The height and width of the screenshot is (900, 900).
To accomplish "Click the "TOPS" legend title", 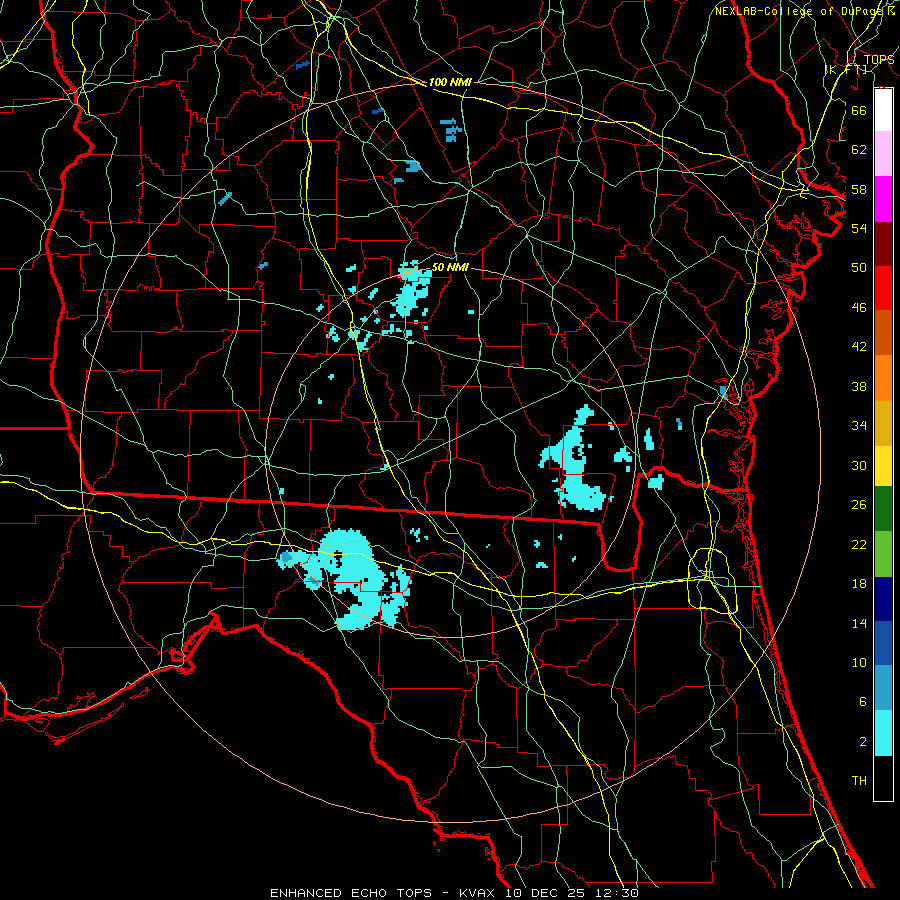I will click(879, 60).
